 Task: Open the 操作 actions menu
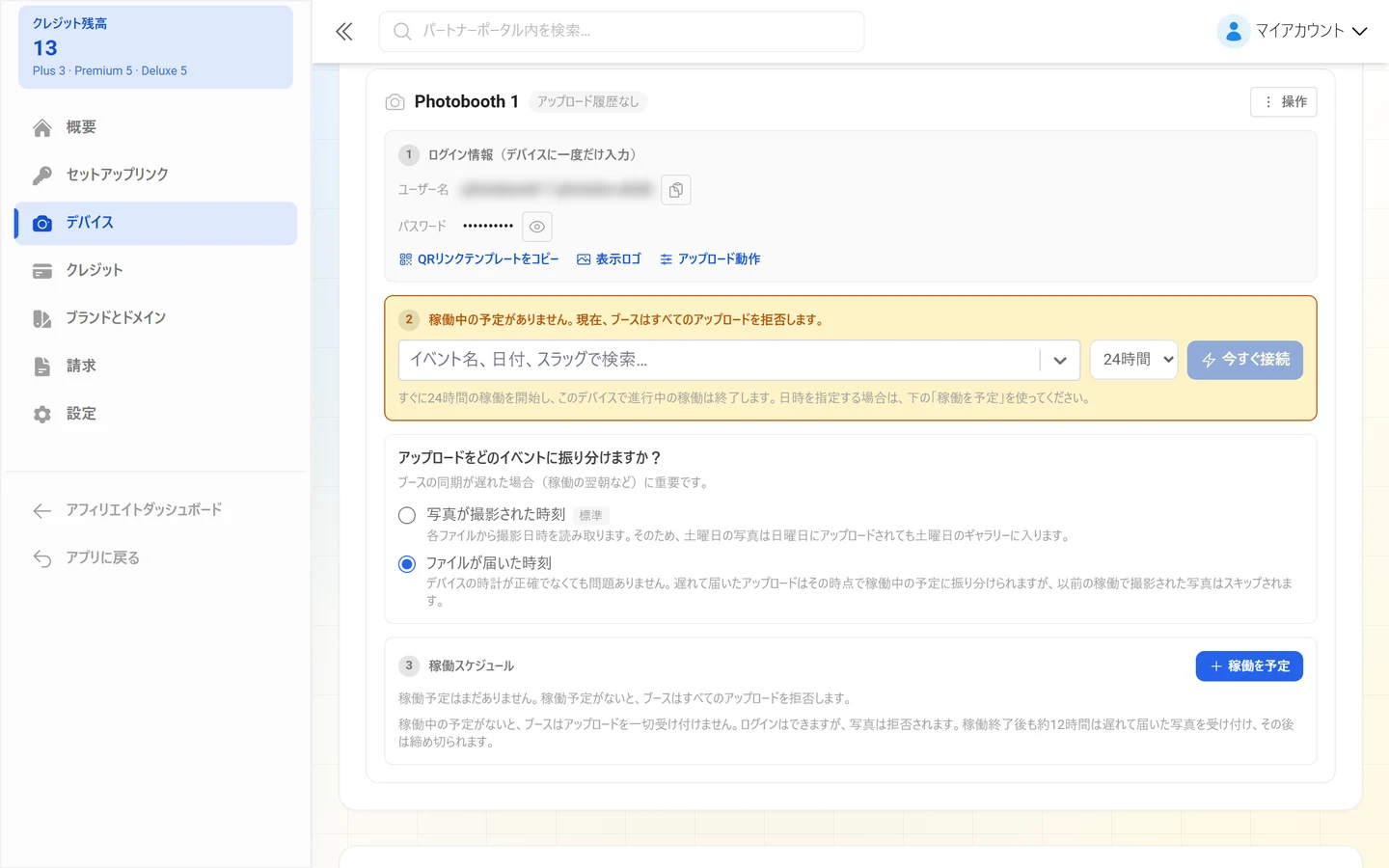(x=1284, y=102)
